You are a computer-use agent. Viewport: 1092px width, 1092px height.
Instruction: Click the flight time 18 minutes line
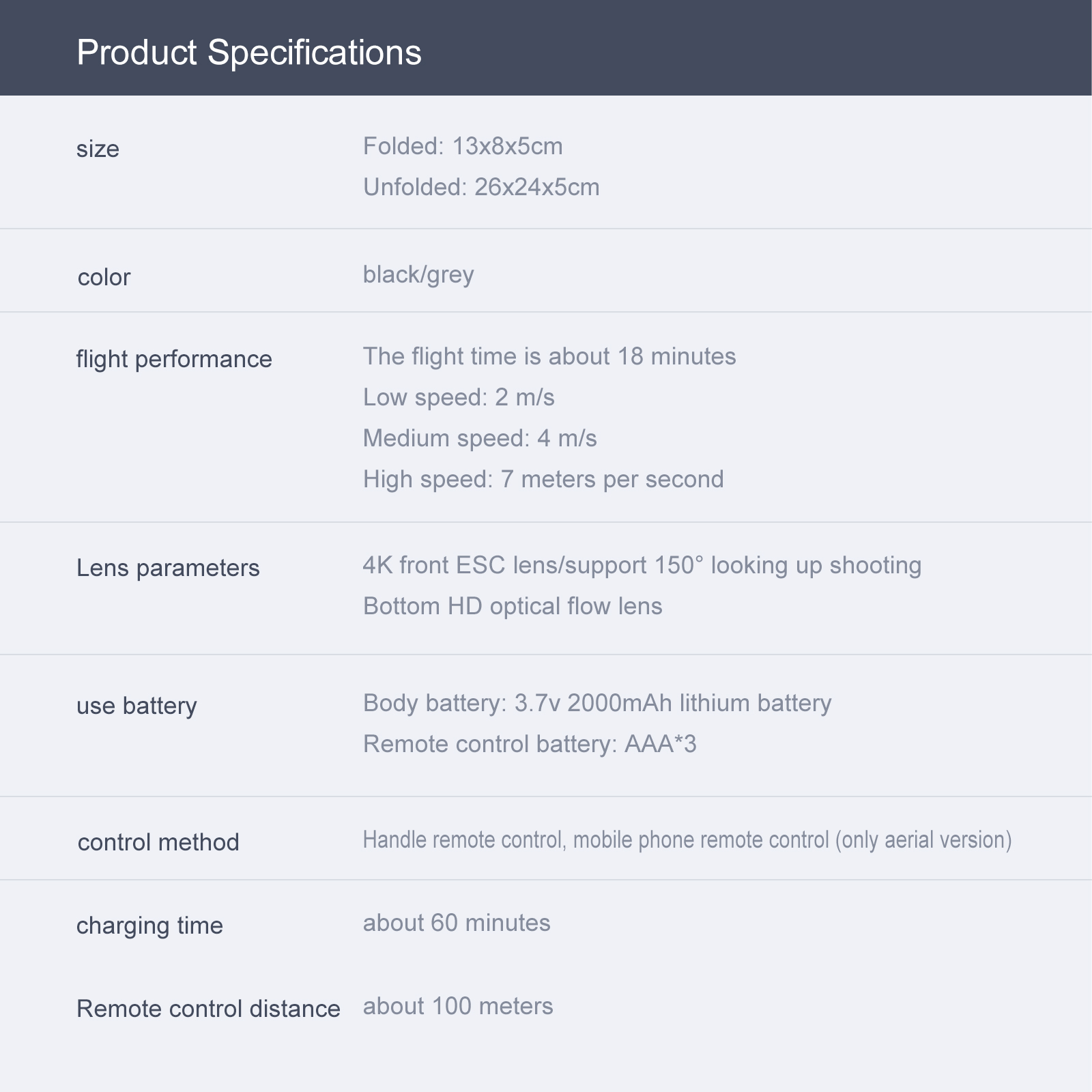point(549,356)
